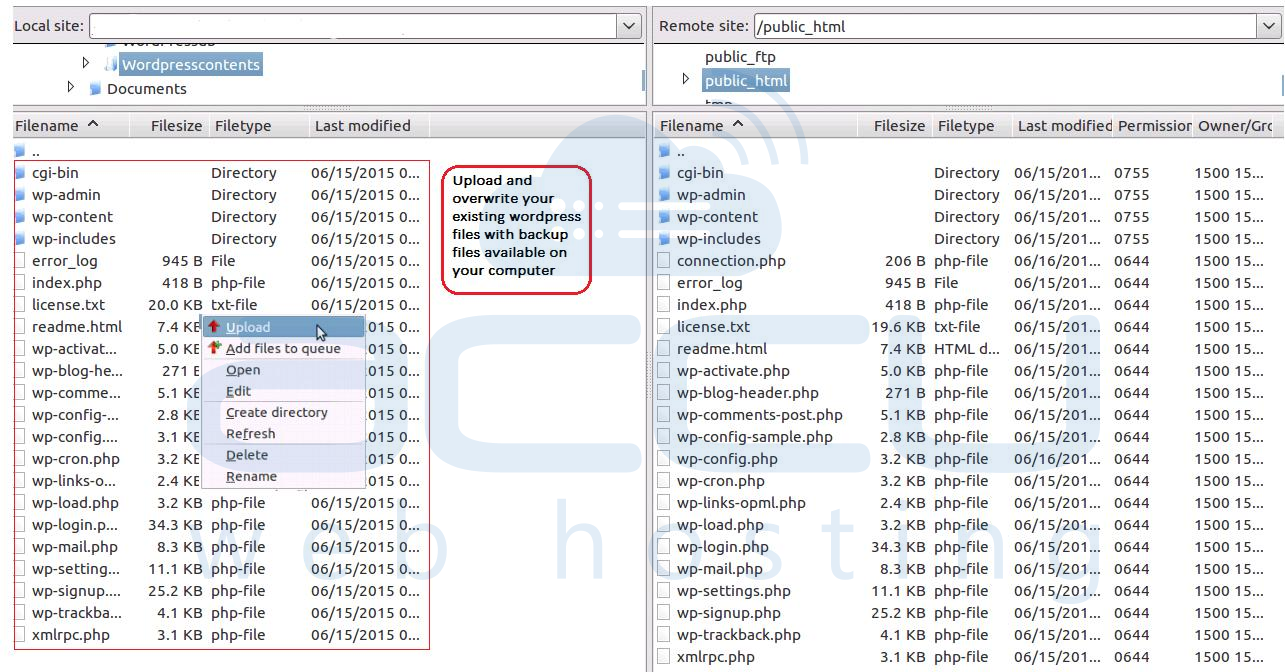Click the remote cgi-bin folder icon
Image resolution: width=1285 pixels, height=672 pixels.
(x=665, y=173)
